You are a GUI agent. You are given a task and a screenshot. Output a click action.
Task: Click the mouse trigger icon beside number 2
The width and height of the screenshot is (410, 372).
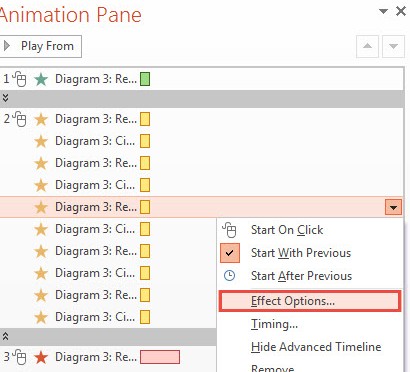pyautogui.click(x=20, y=119)
